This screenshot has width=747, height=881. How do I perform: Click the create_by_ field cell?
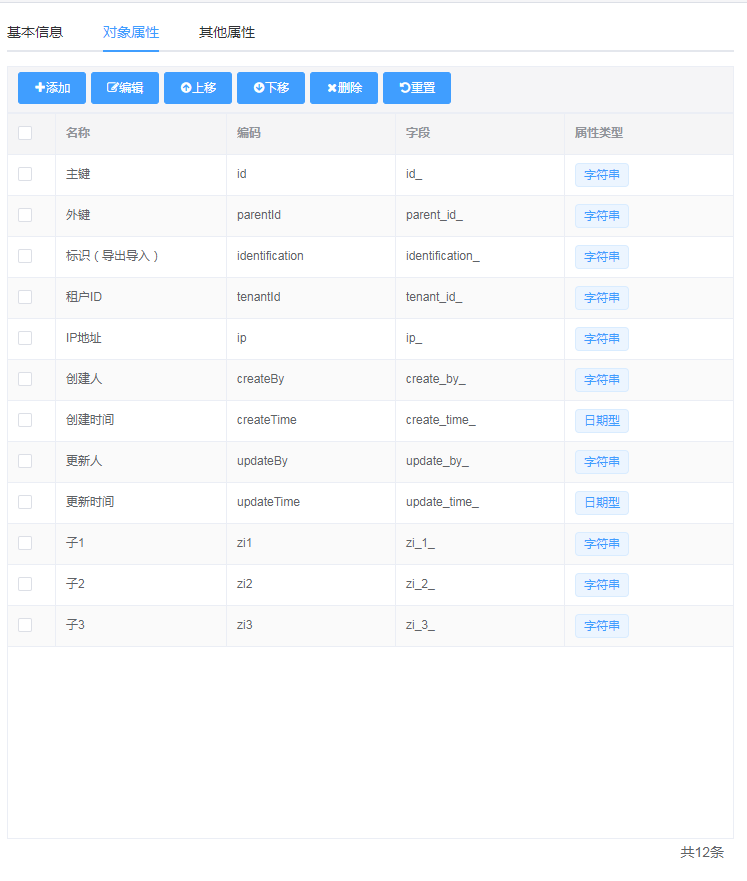point(435,379)
